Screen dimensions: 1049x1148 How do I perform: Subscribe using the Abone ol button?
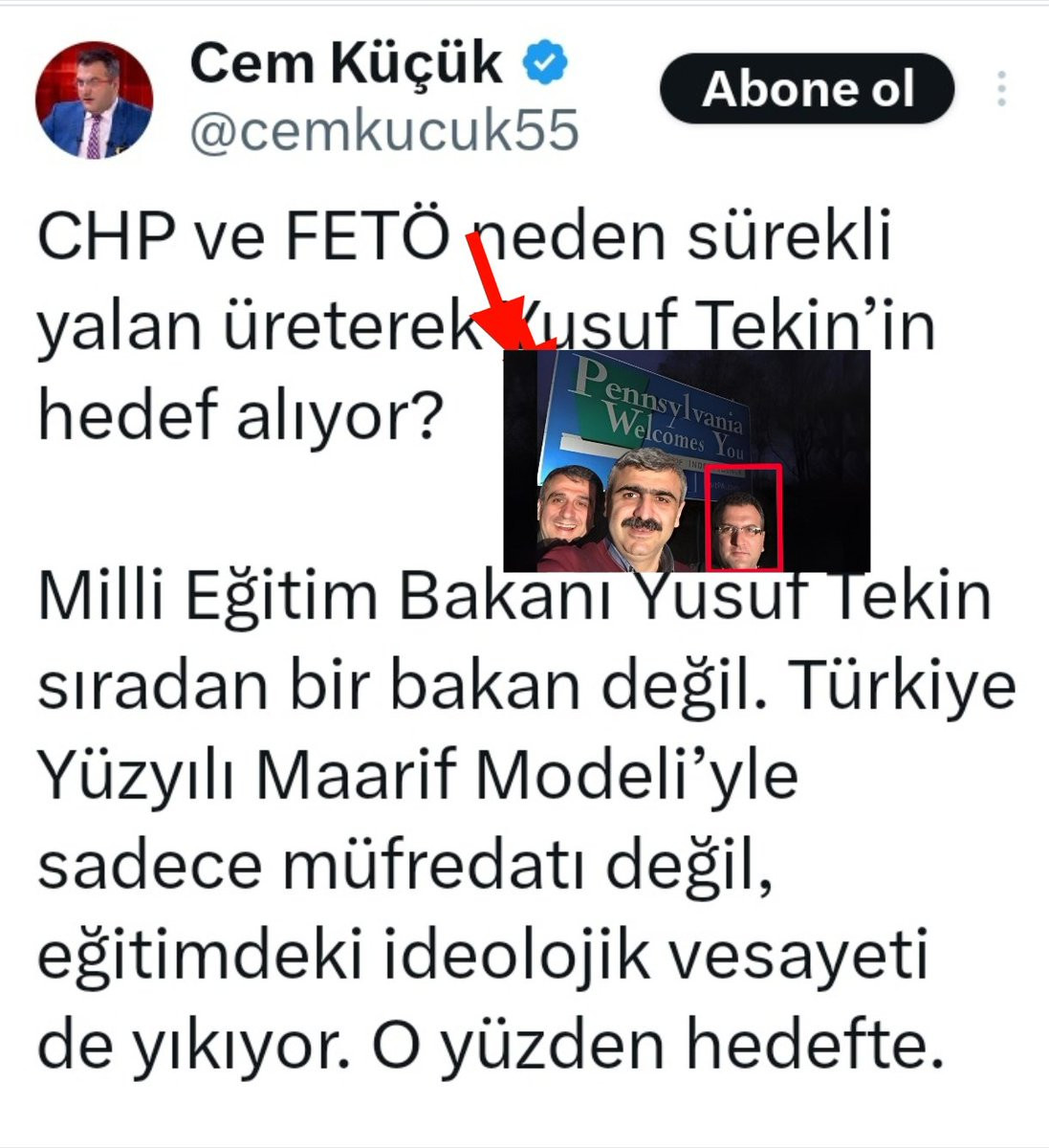pyautogui.click(x=807, y=89)
